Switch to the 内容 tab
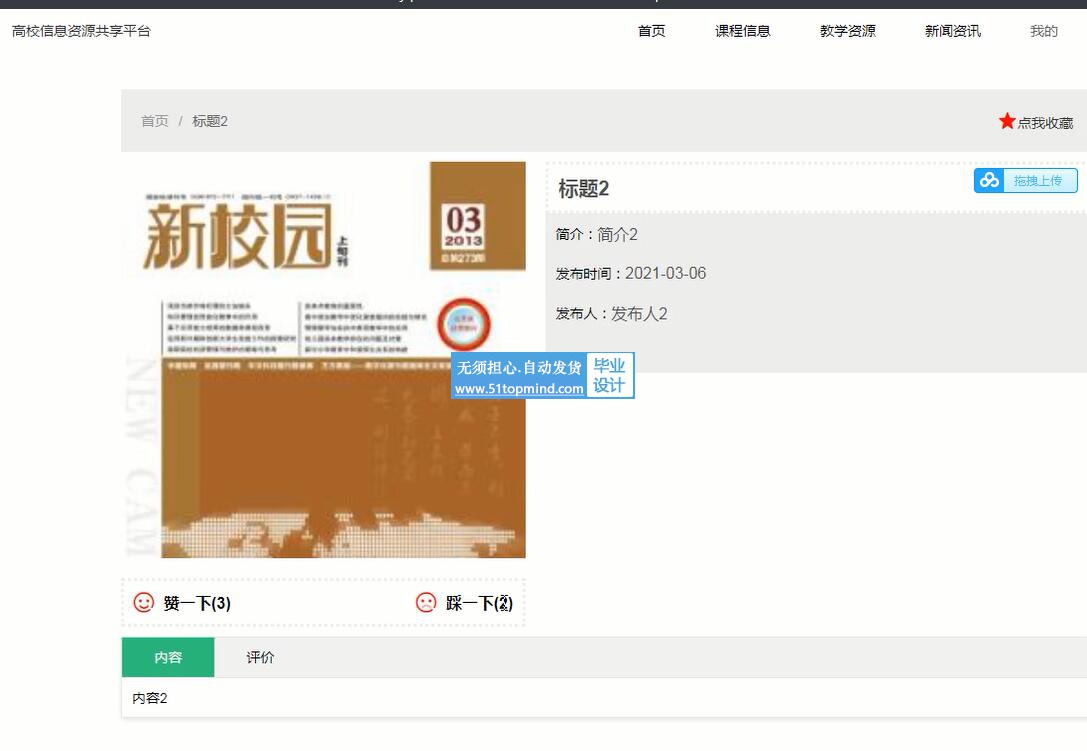The image size is (1087, 751). pos(168,657)
